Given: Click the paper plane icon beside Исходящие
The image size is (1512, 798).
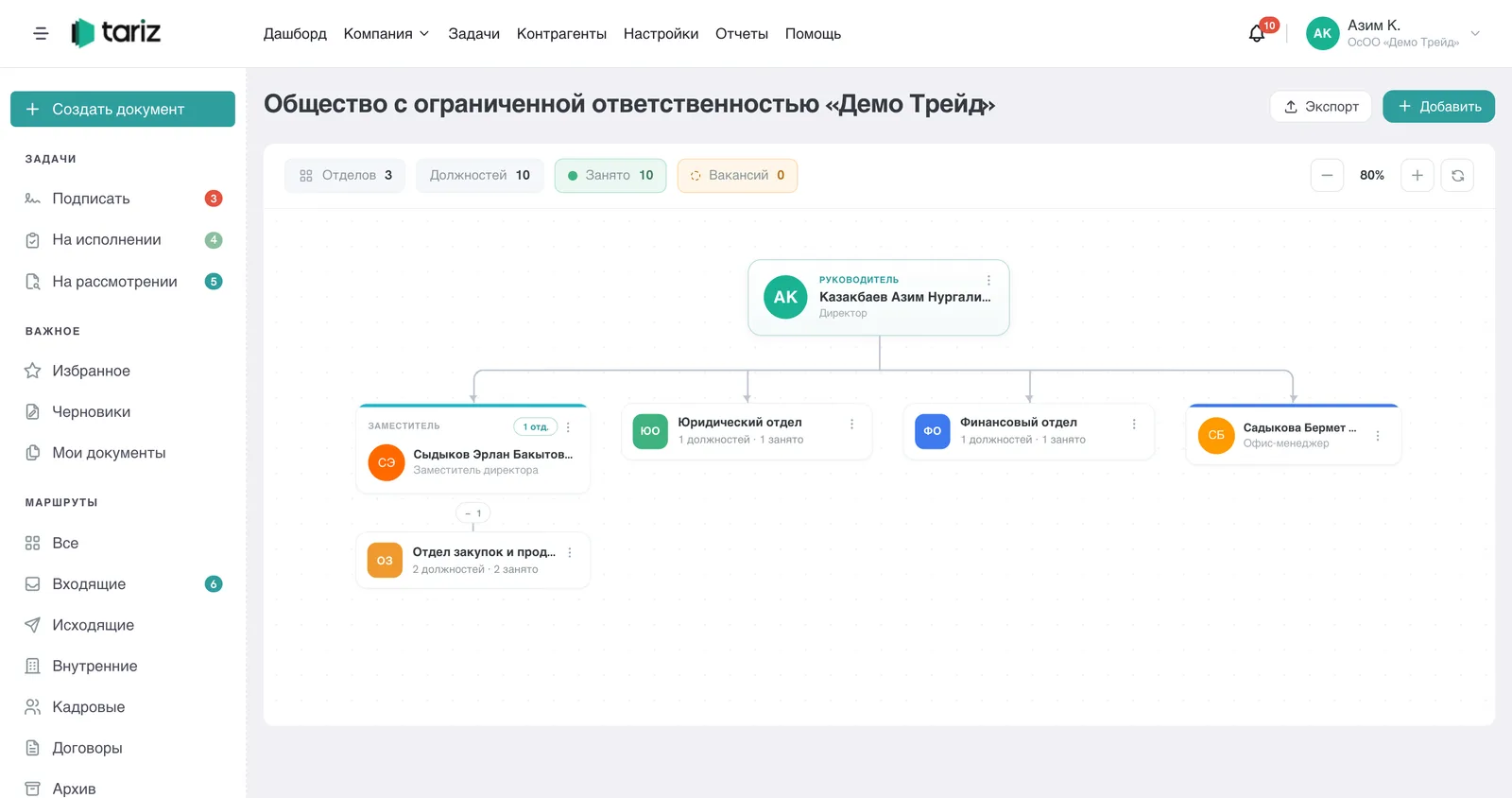Looking at the screenshot, I should pyautogui.click(x=32, y=625).
